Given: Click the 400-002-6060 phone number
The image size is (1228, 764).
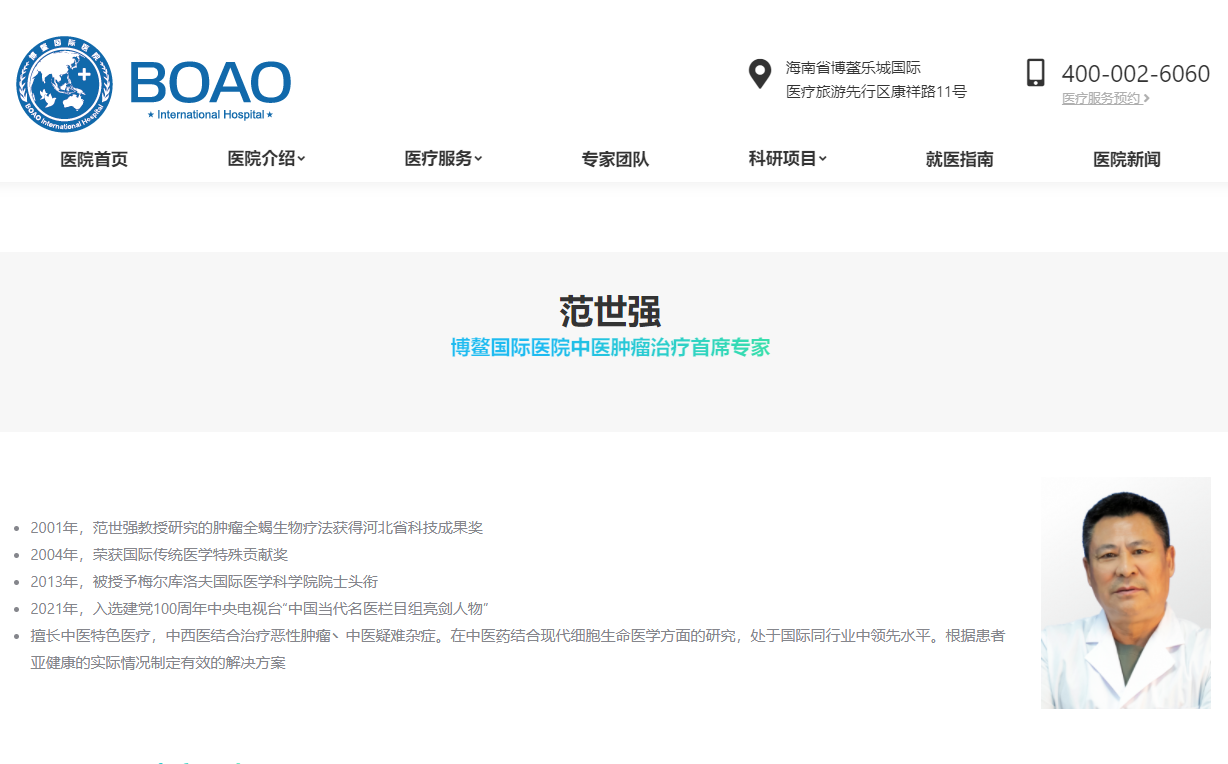Looking at the screenshot, I should 1135,74.
